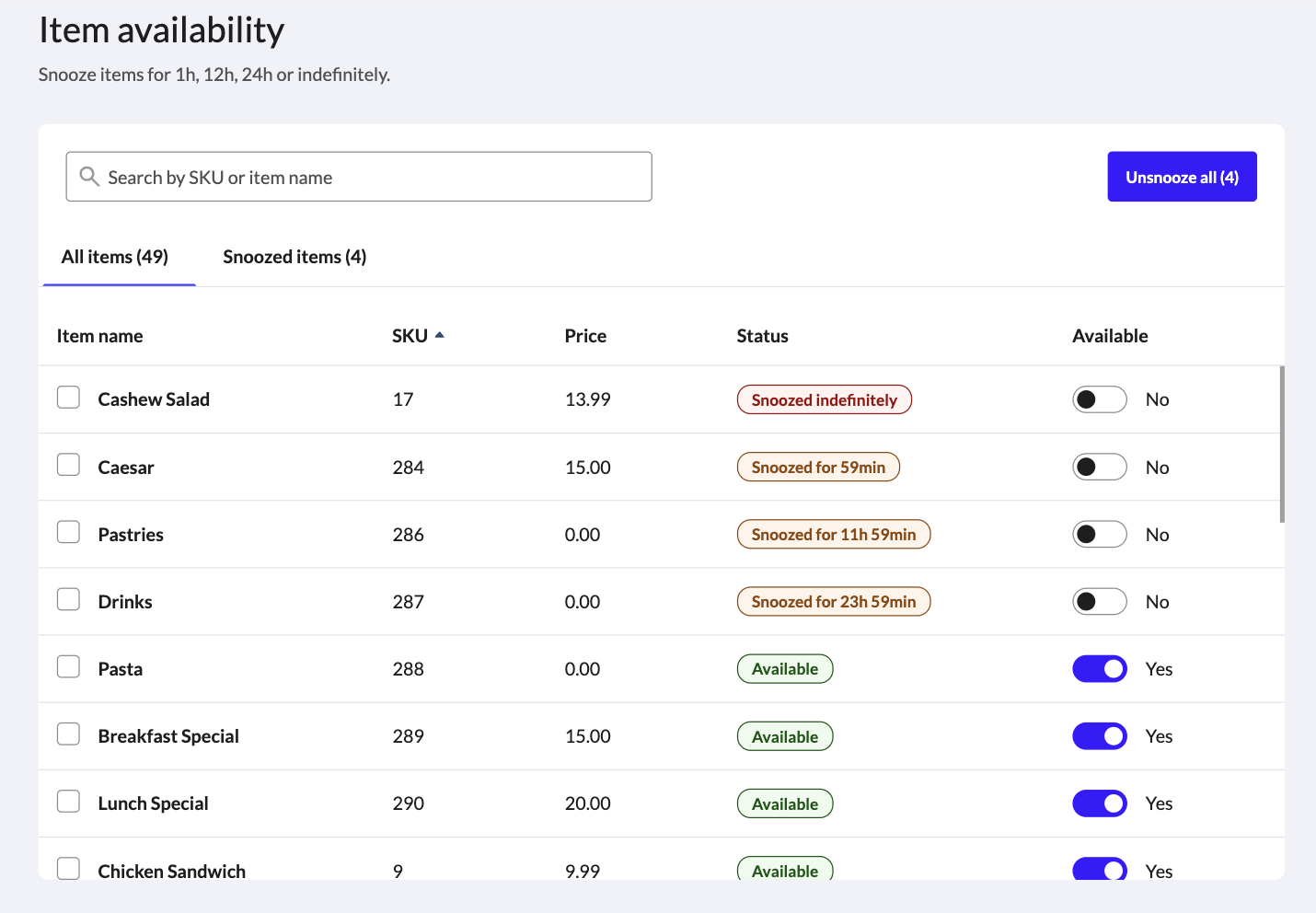1316x913 pixels.
Task: Click the Snoozed indefinitely status badge
Action: coord(824,400)
